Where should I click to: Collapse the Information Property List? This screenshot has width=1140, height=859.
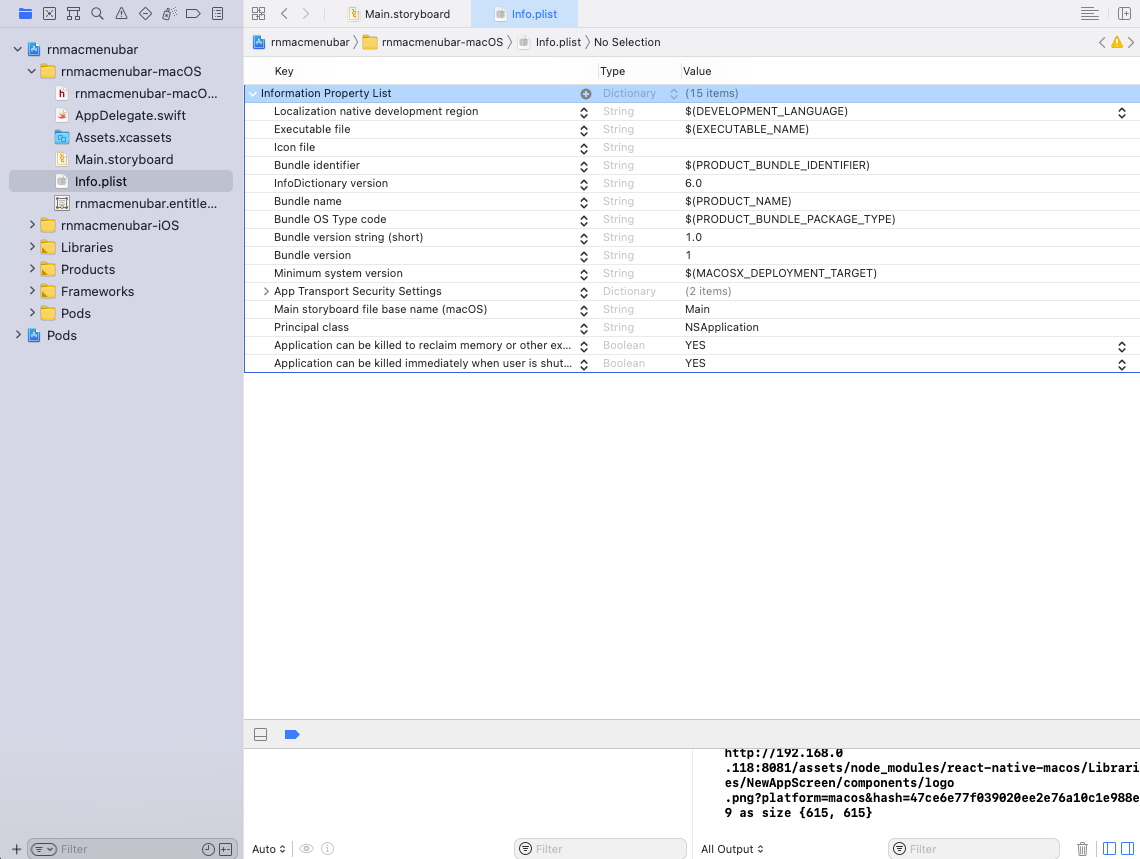pos(252,94)
